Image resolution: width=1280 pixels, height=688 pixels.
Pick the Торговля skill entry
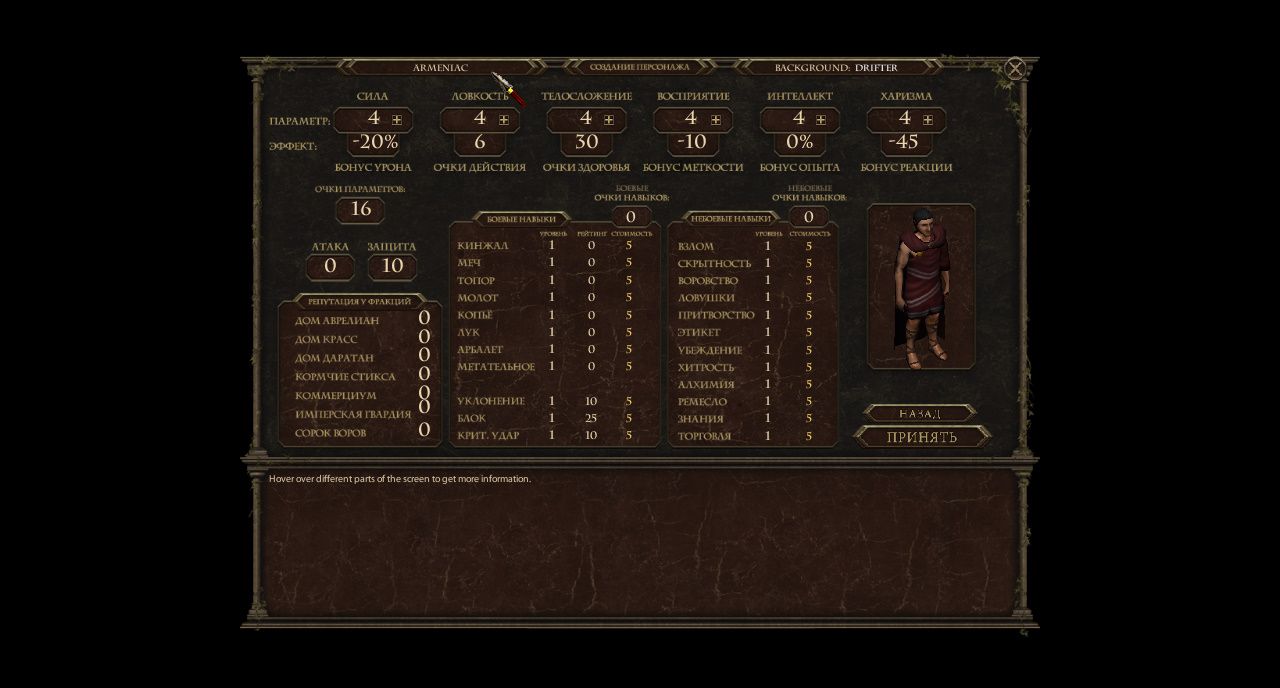click(x=704, y=436)
